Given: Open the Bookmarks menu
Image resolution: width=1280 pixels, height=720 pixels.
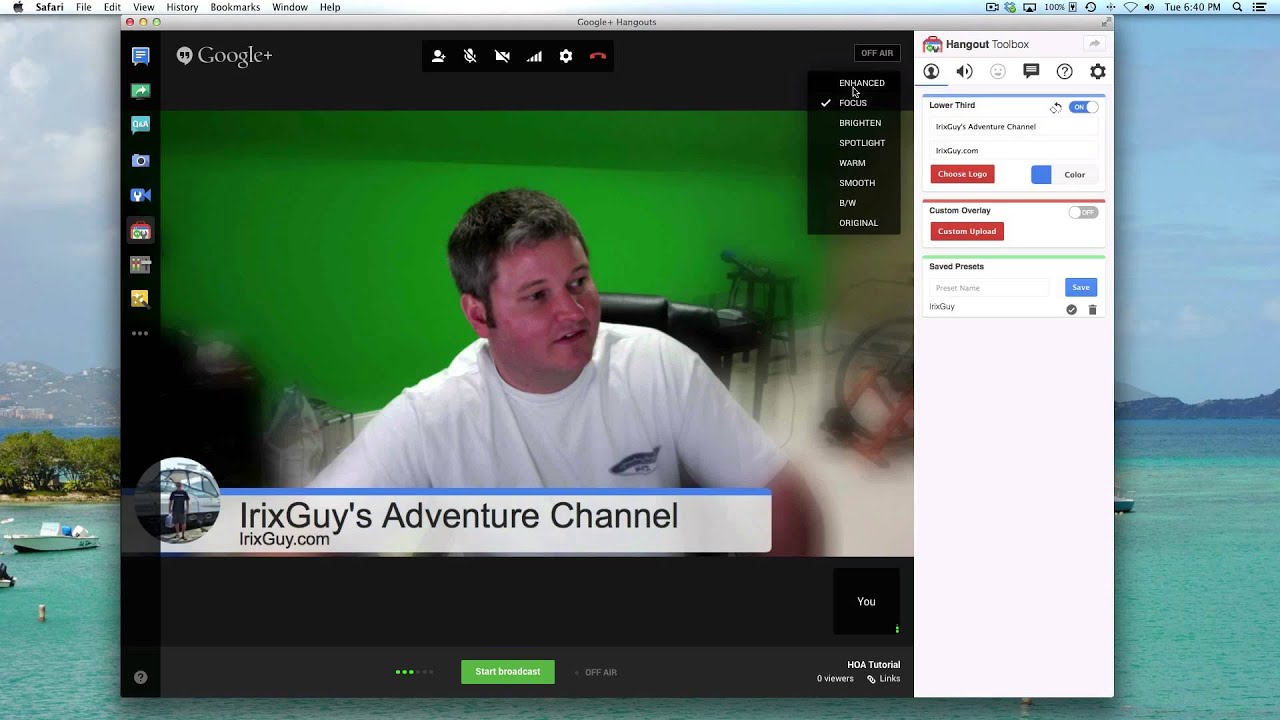Looking at the screenshot, I should [x=235, y=7].
